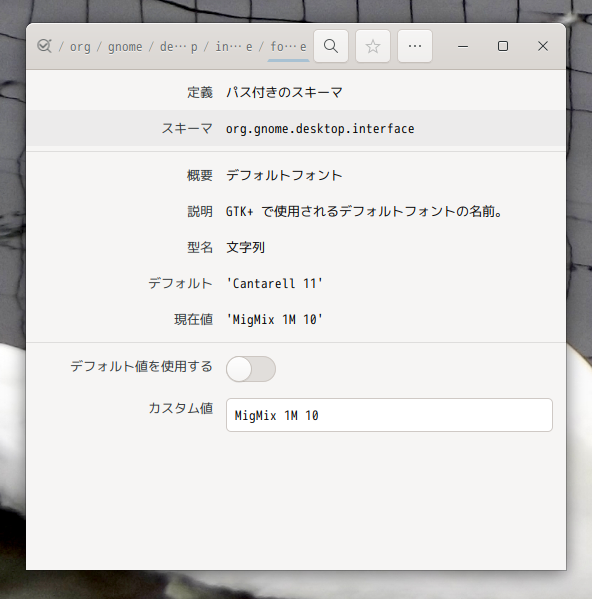Navigate to gnome path segment
Viewport: 592px width, 599px height.
[125, 47]
